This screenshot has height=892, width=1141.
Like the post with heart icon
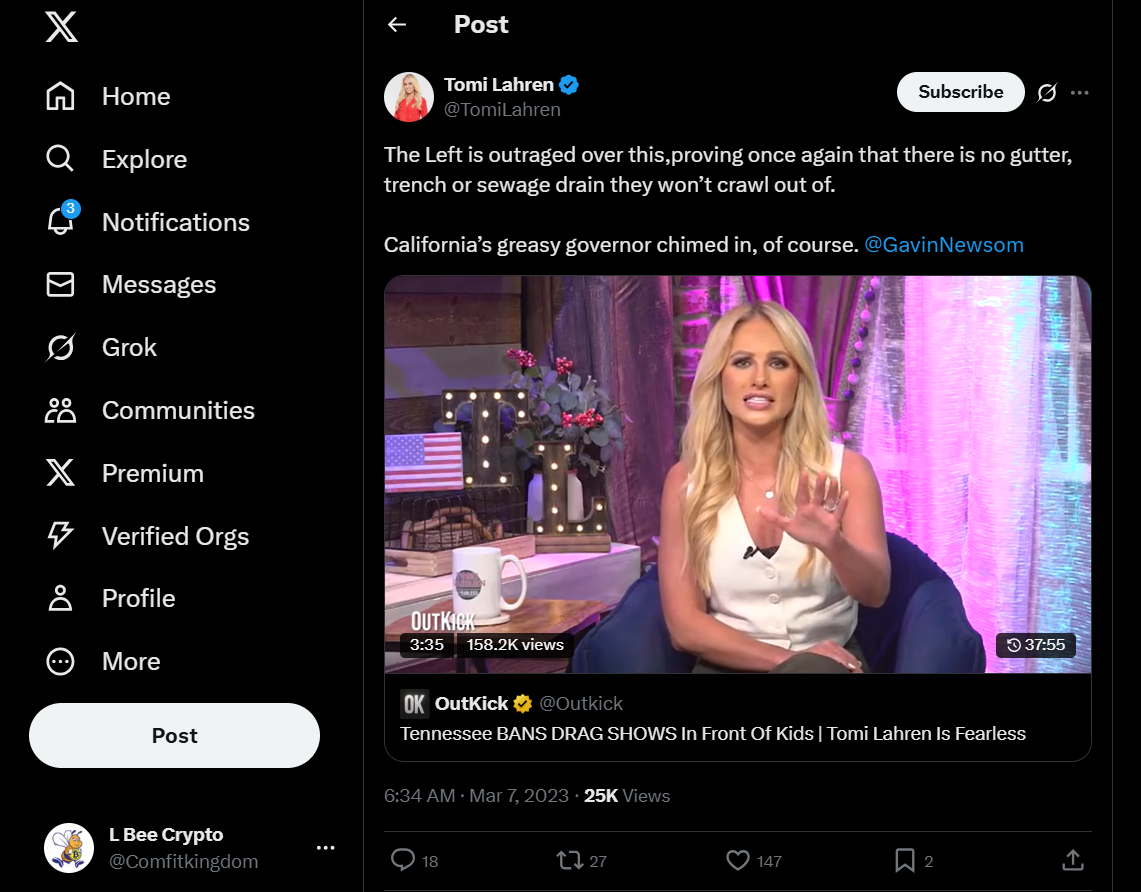[x=738, y=860]
